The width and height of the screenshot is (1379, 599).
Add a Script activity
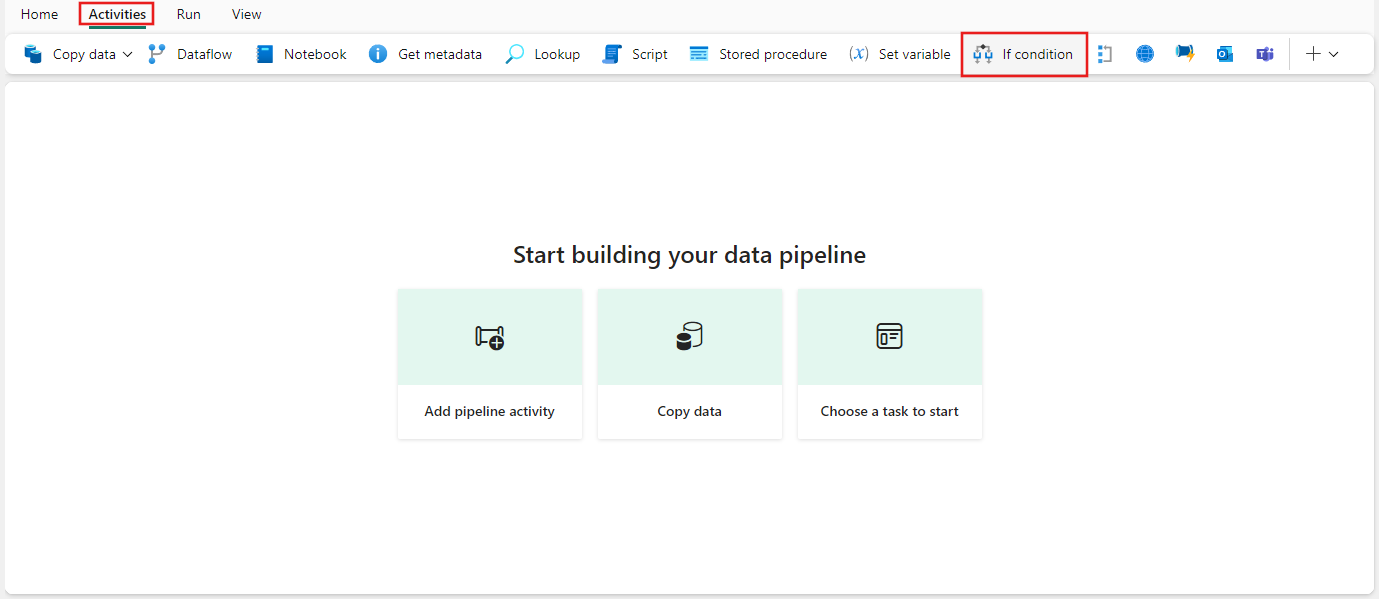click(x=635, y=54)
